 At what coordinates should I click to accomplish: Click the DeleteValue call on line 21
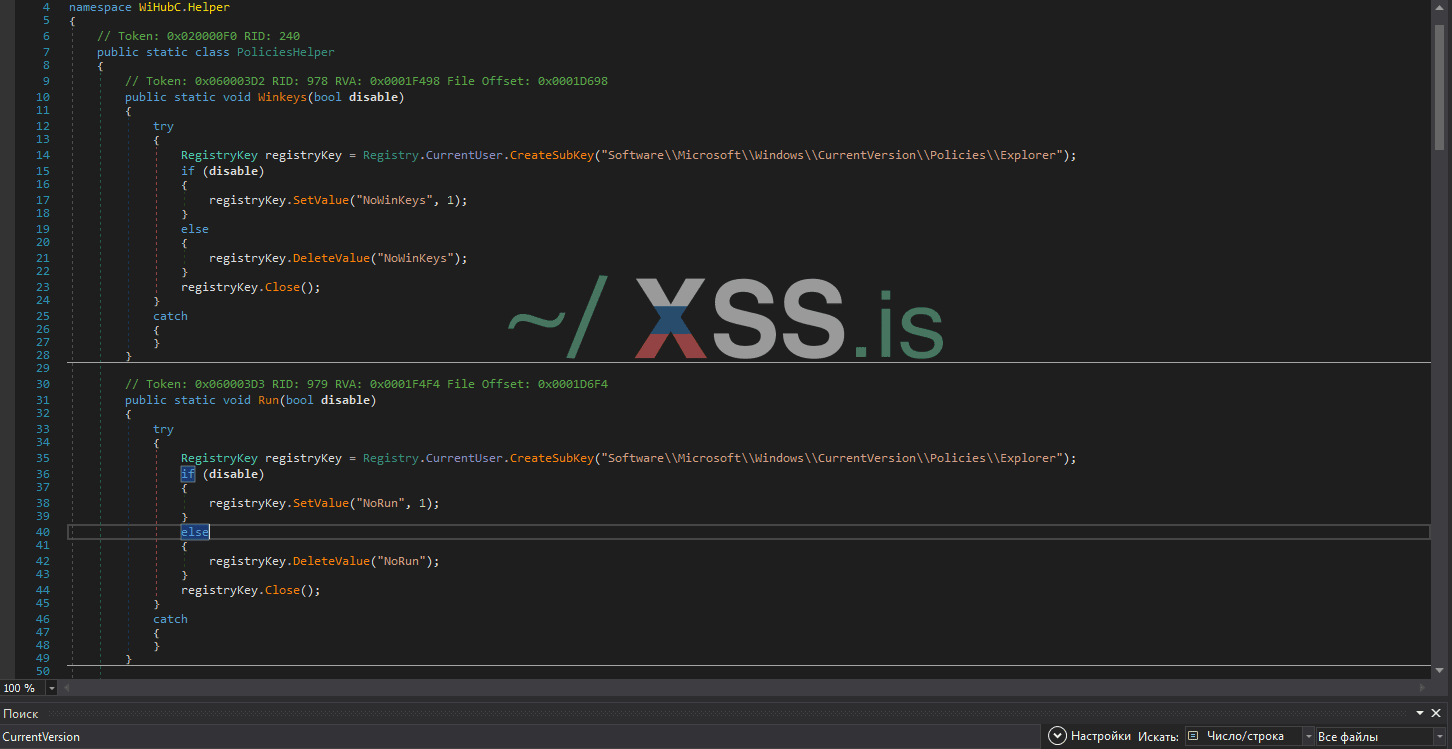[x=331, y=258]
